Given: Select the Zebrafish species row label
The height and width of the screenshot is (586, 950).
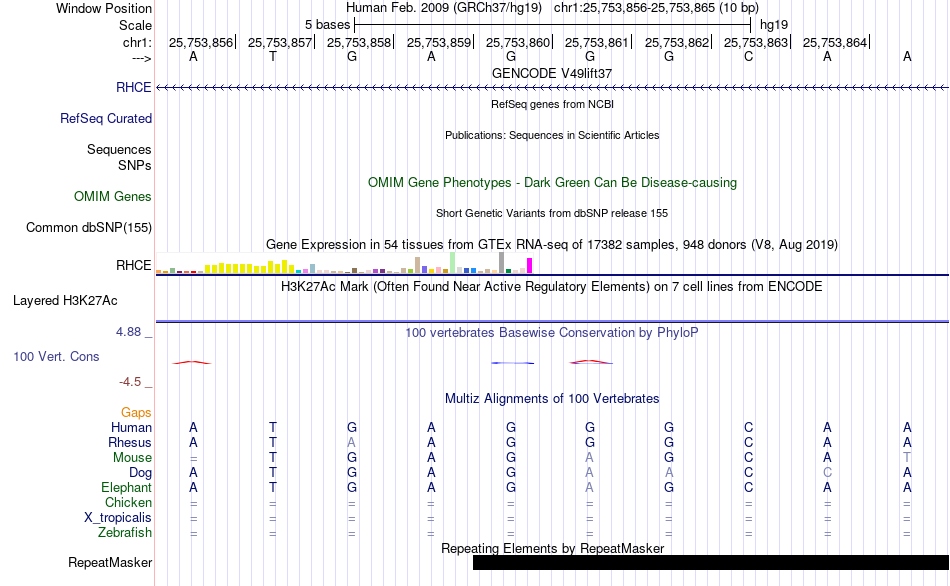Looking at the screenshot, I should click(125, 532).
